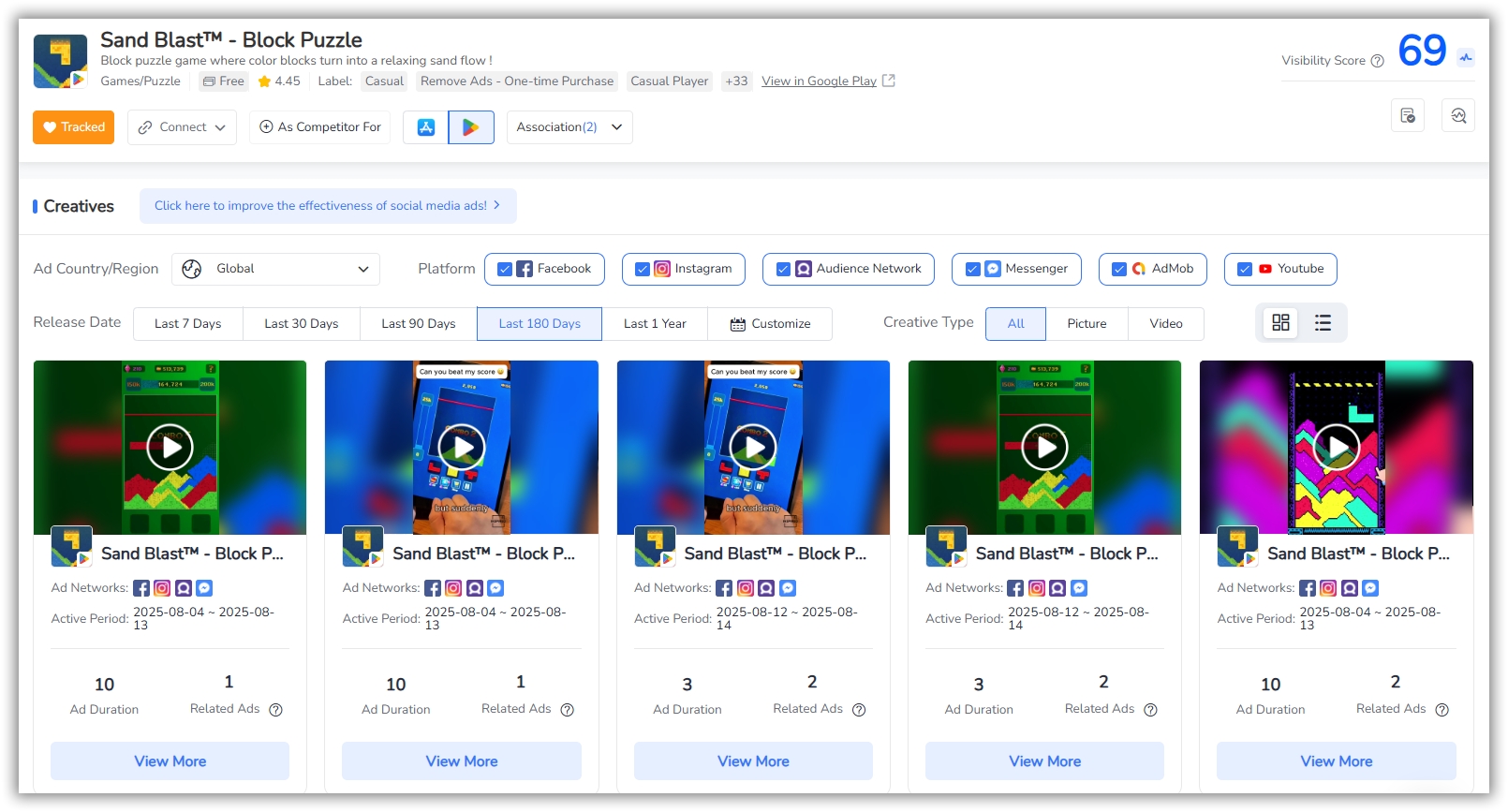
Task: Click the Casual Player label tag
Action: point(670,81)
